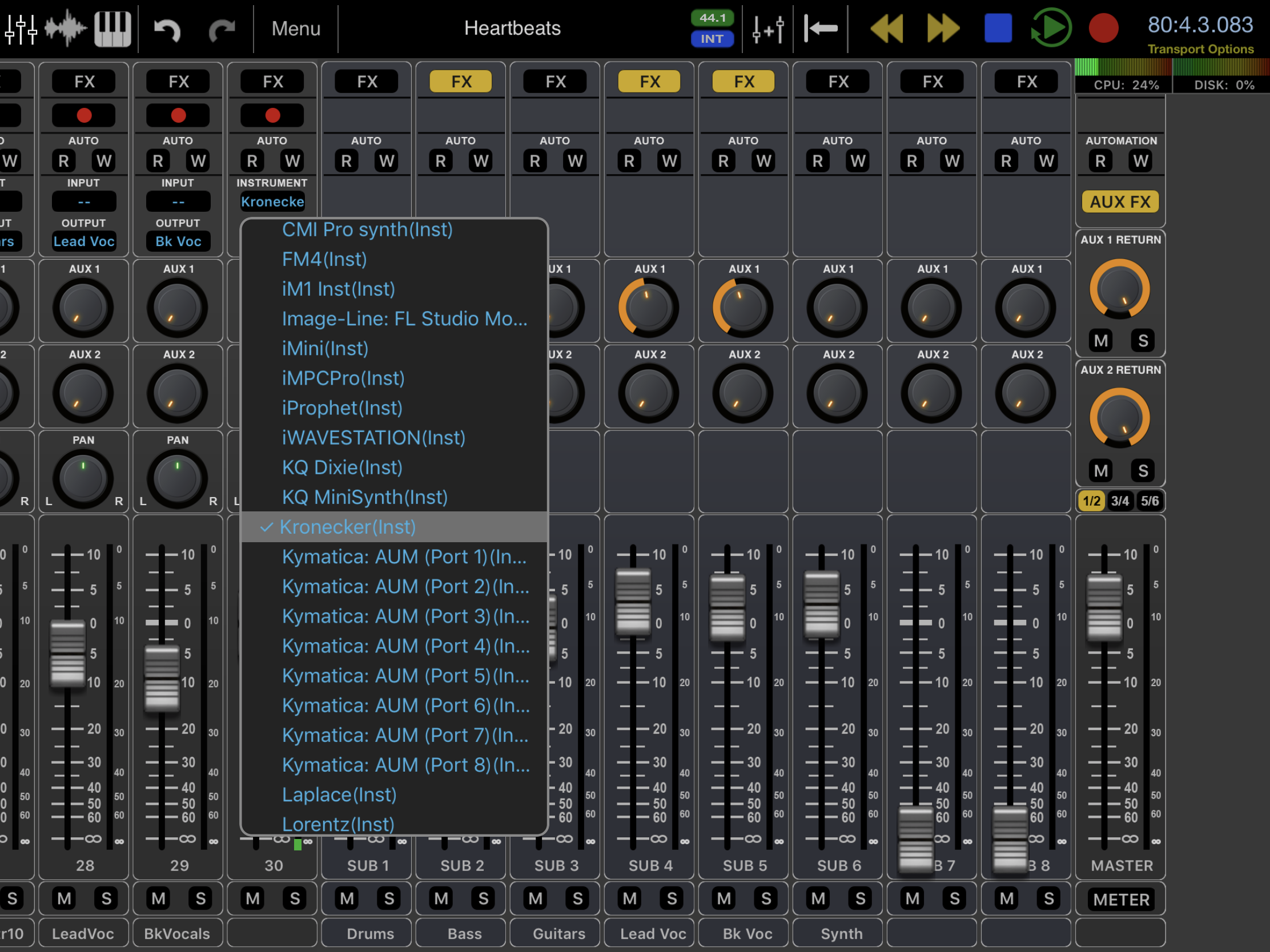Viewport: 1270px width, 952px height.
Task: Click the redo arrow
Action: point(222,29)
